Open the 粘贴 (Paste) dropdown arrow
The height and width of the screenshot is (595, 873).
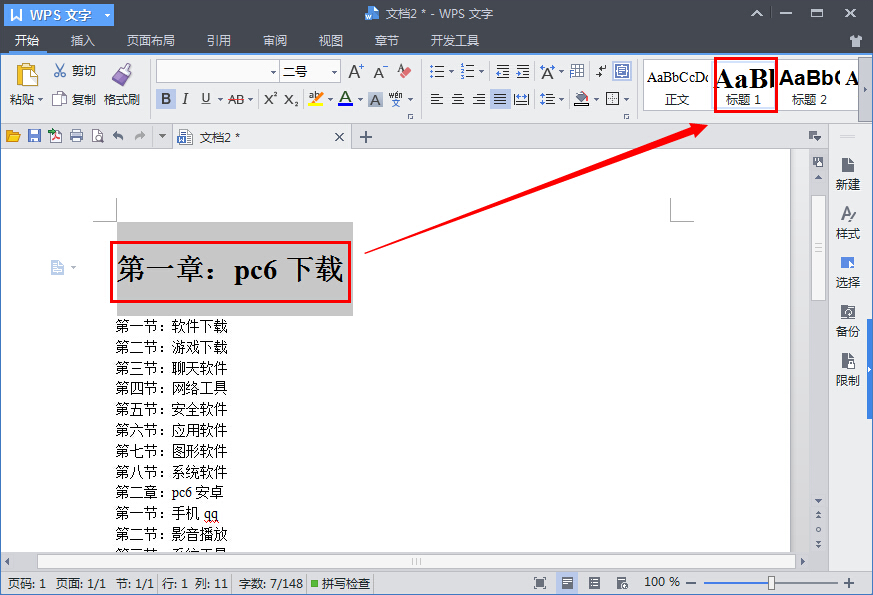tap(40, 100)
